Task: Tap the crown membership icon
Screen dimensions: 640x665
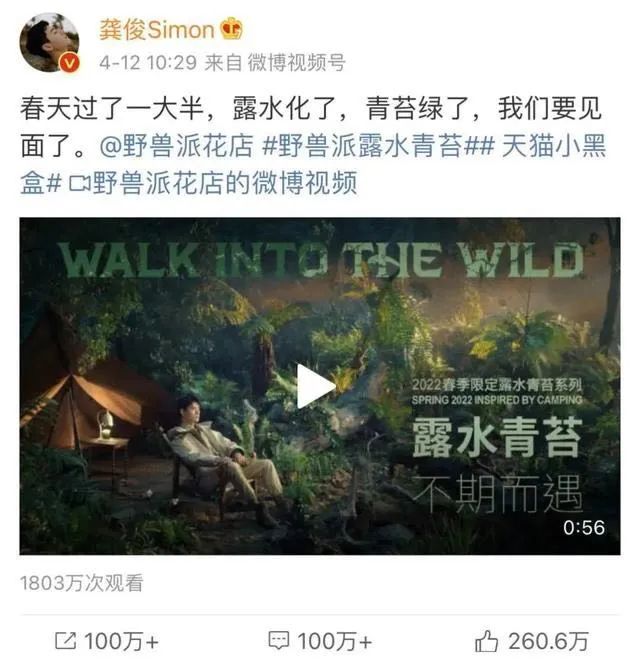Action: coord(231,29)
